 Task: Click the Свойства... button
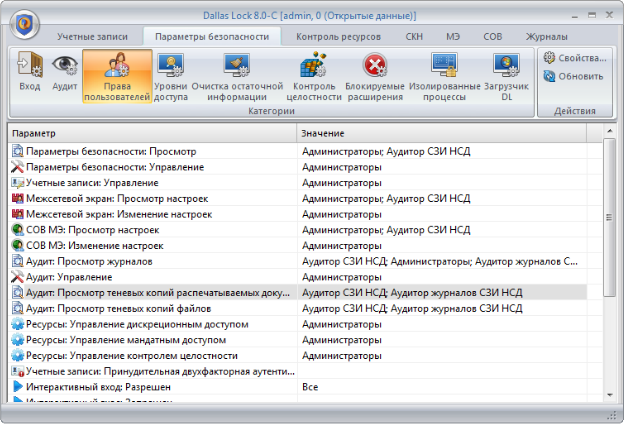574,58
